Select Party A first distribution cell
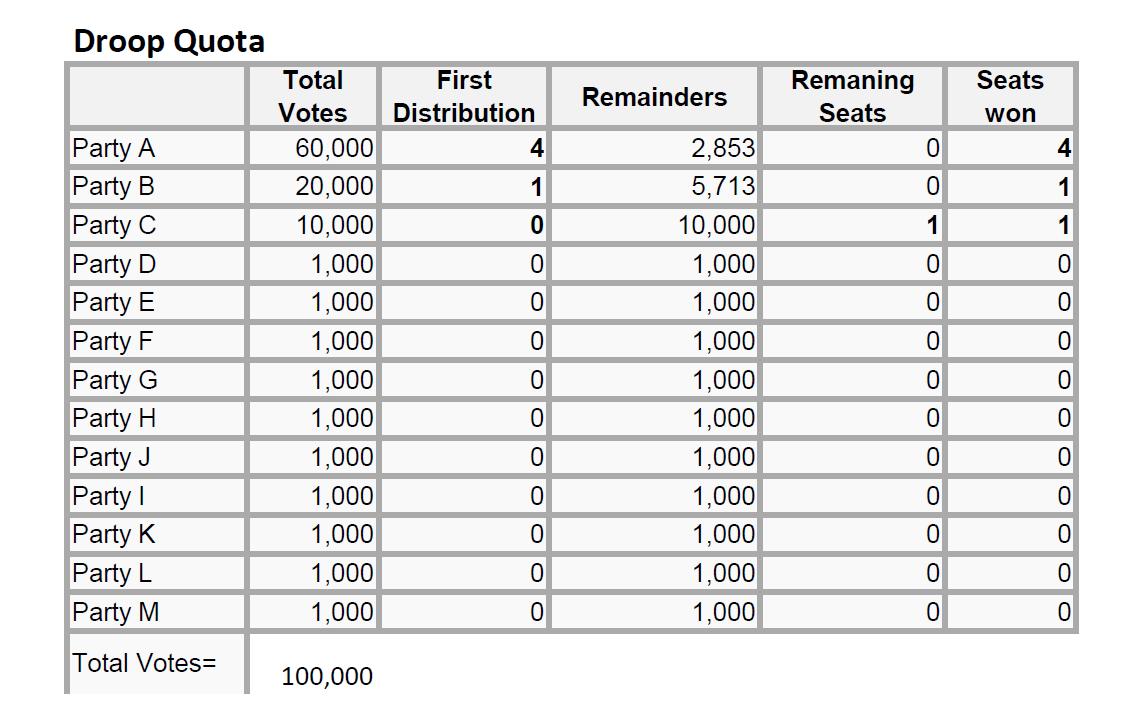Screen dimensions: 1134x719 [x=536, y=149]
